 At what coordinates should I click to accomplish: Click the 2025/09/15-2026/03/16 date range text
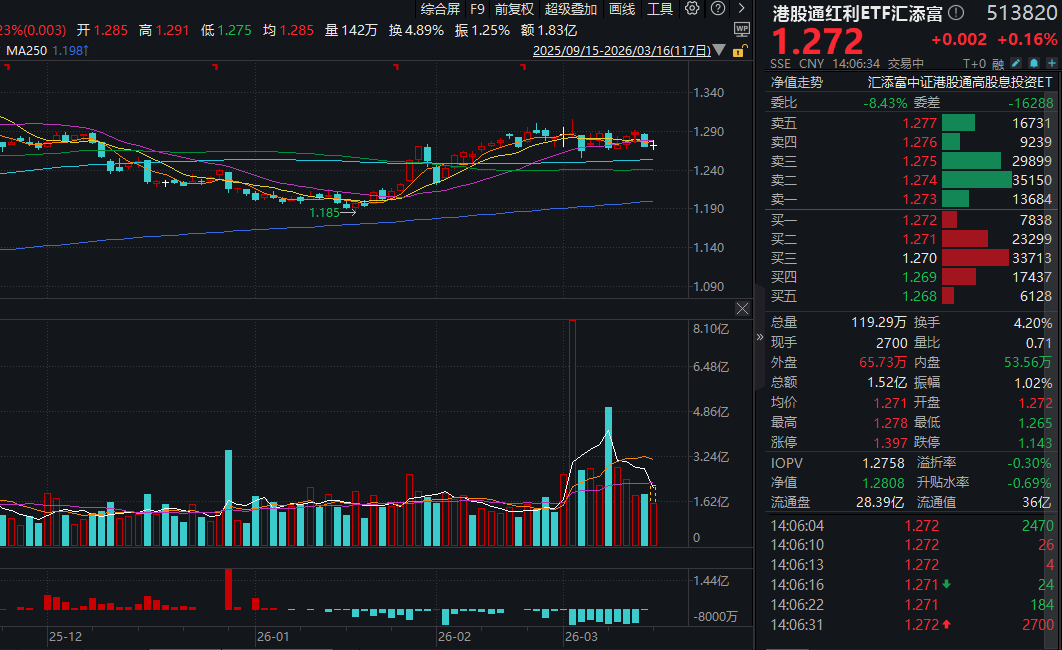click(622, 50)
